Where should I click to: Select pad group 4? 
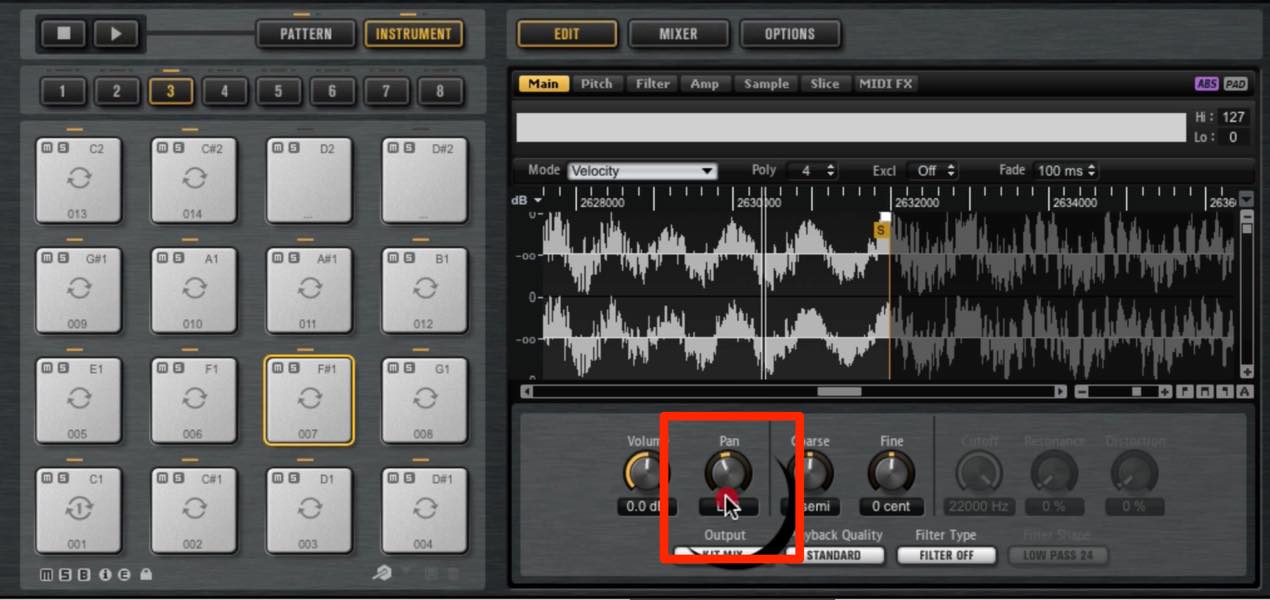(225, 92)
